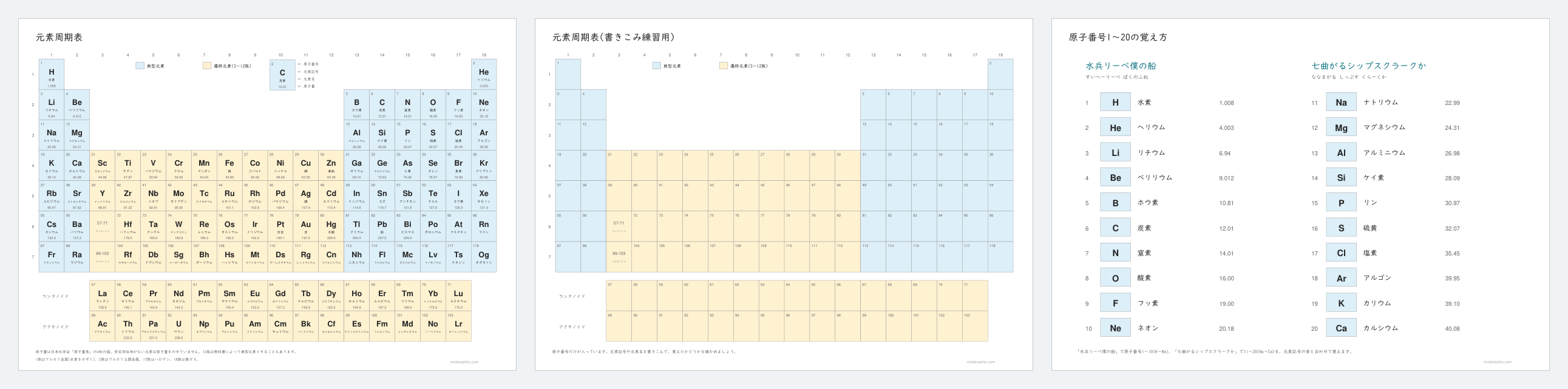Viewport: 1568px width, 389px height.
Task: Select the Sc scandium cell in the periodic table
Action: tap(102, 166)
